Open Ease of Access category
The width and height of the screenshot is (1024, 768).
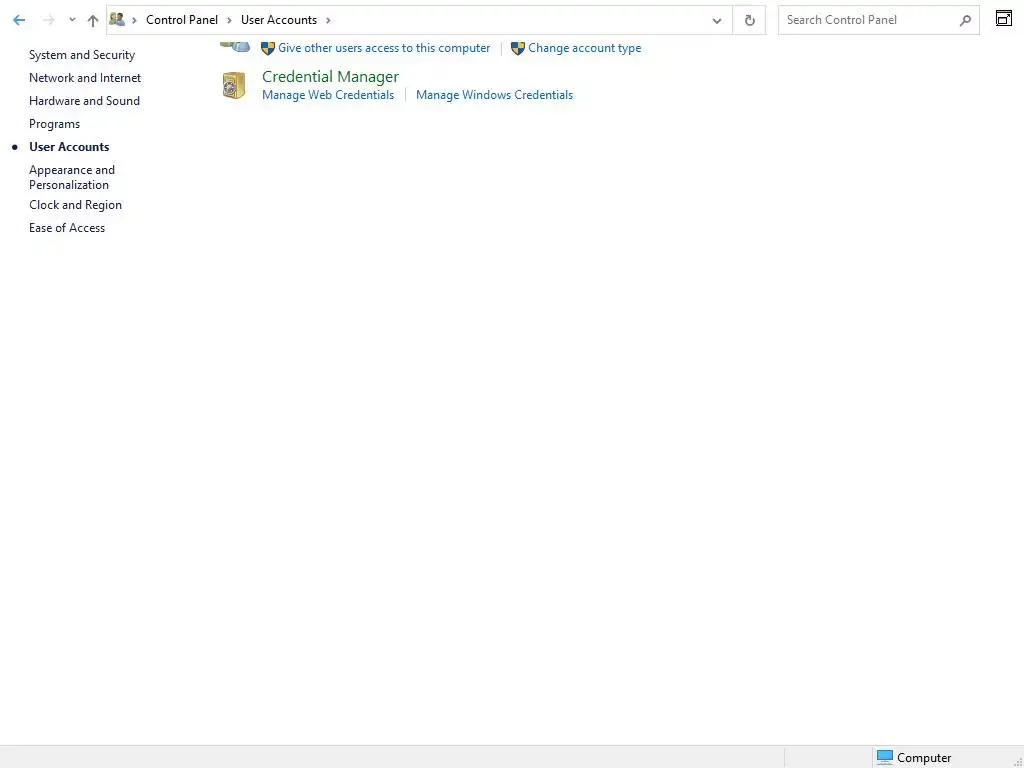[x=67, y=228]
